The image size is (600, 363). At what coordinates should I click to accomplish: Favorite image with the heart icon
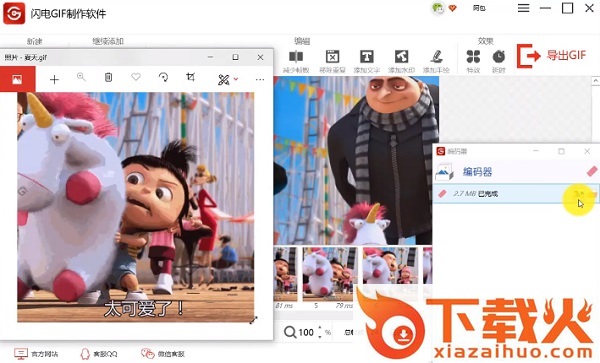[x=136, y=77]
